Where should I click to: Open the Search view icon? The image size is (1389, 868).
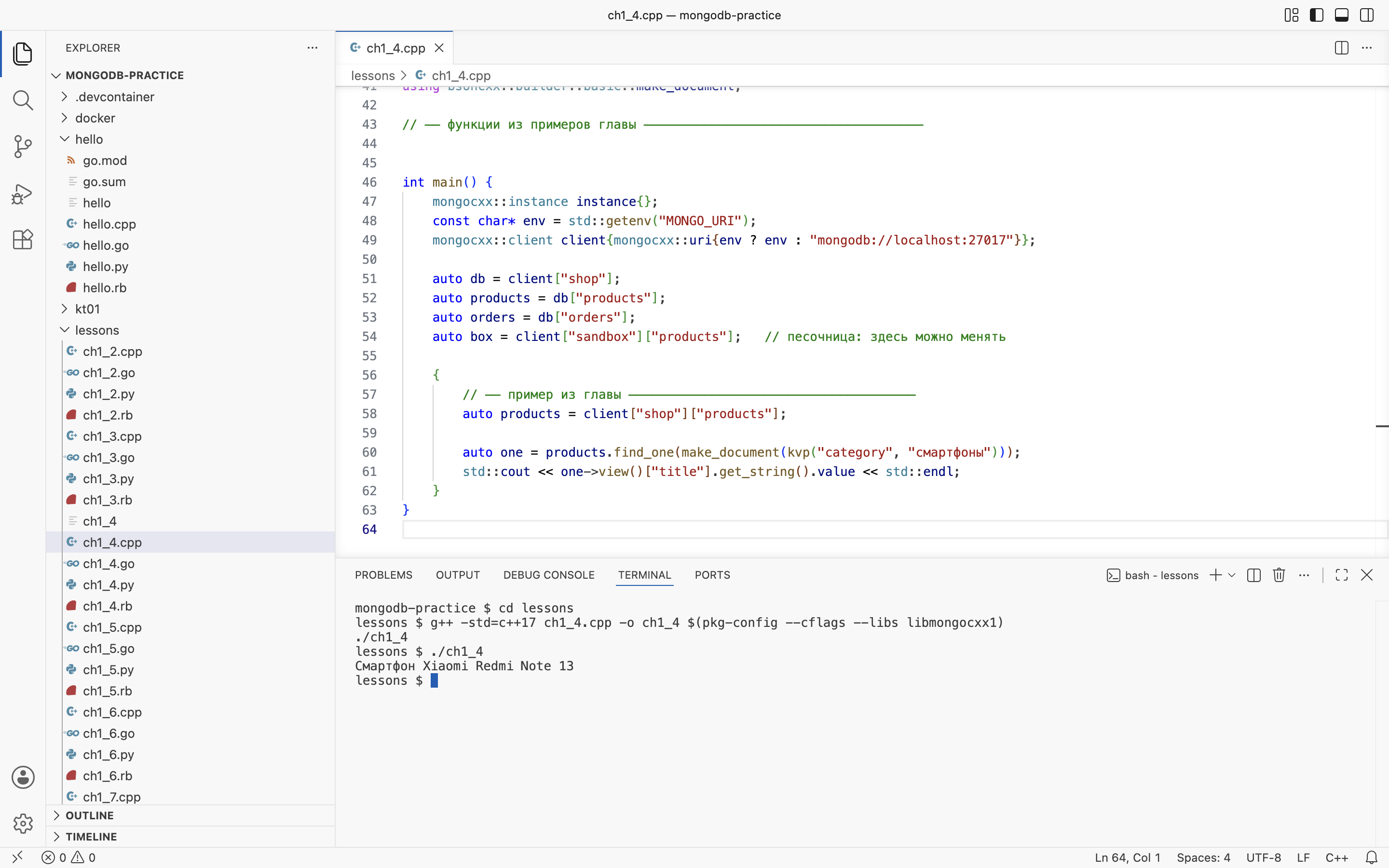tap(22, 100)
